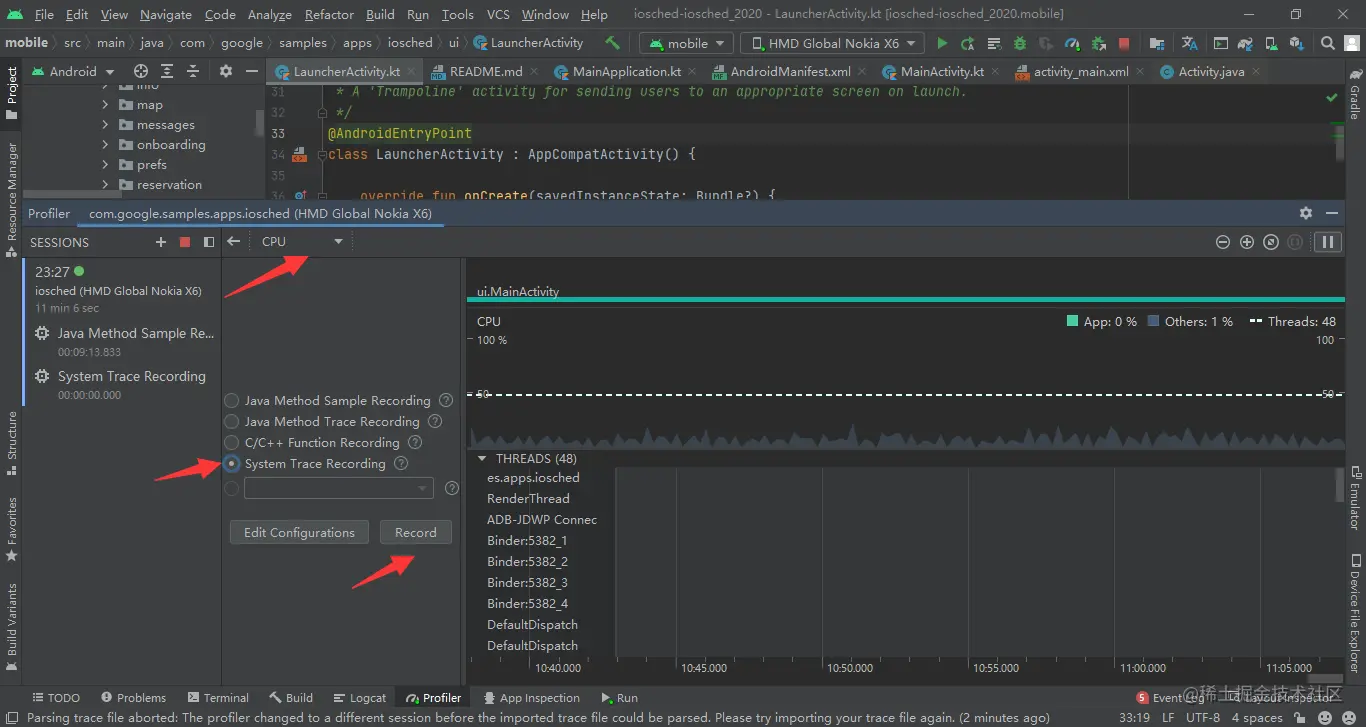Select System Trace Recording radio
The height and width of the screenshot is (727, 1366).
[x=232, y=463]
